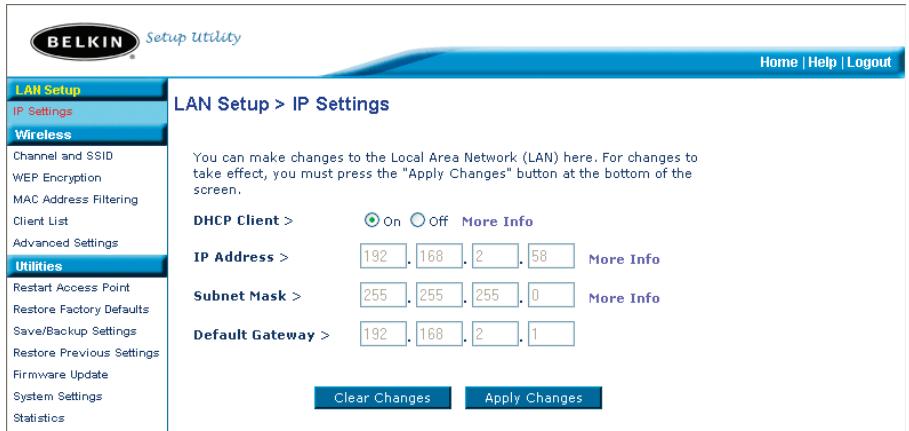Open the Help link in top bar
The image size is (909, 431).
[822, 63]
